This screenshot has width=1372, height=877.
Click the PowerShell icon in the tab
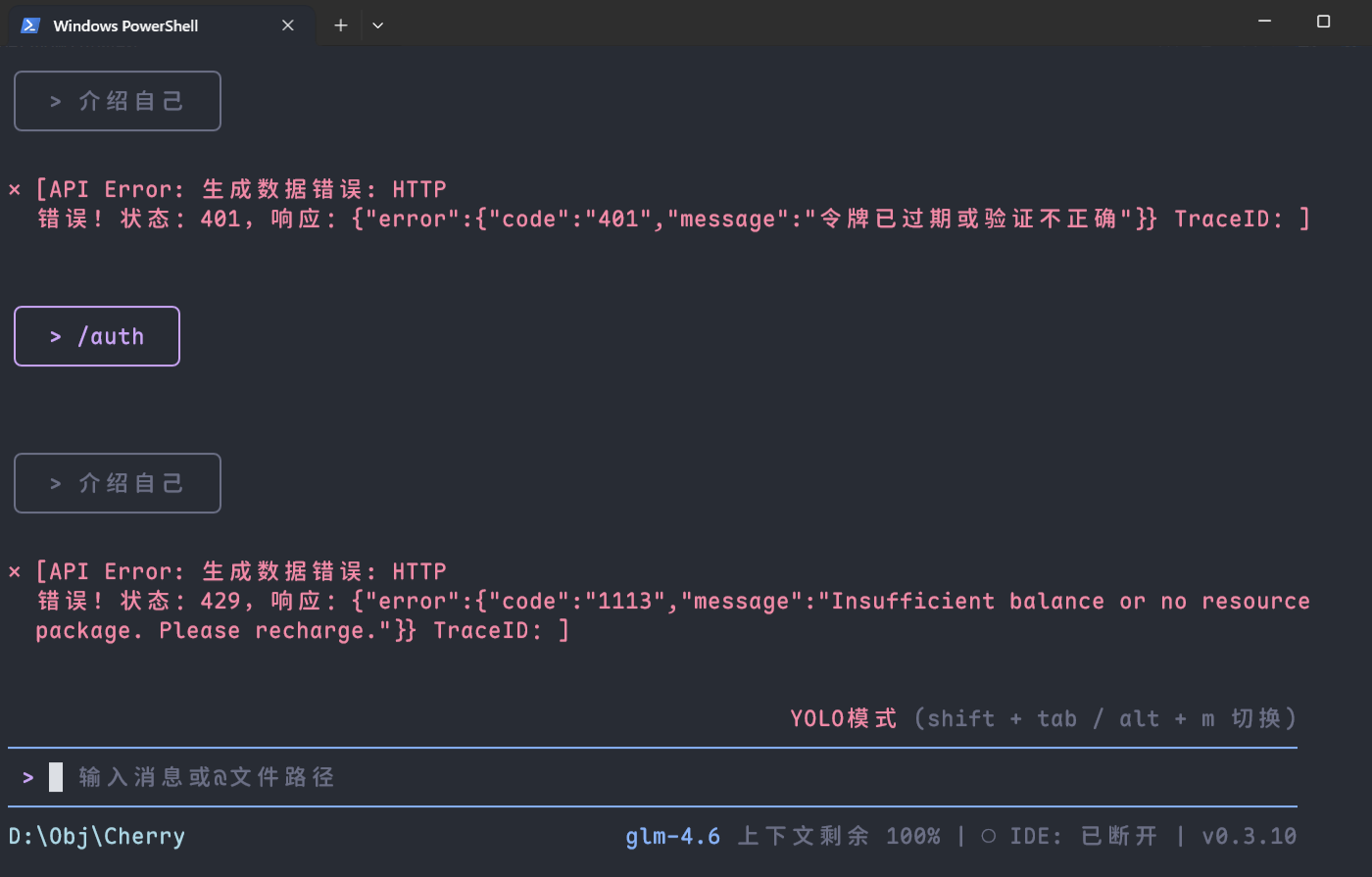pos(30,25)
